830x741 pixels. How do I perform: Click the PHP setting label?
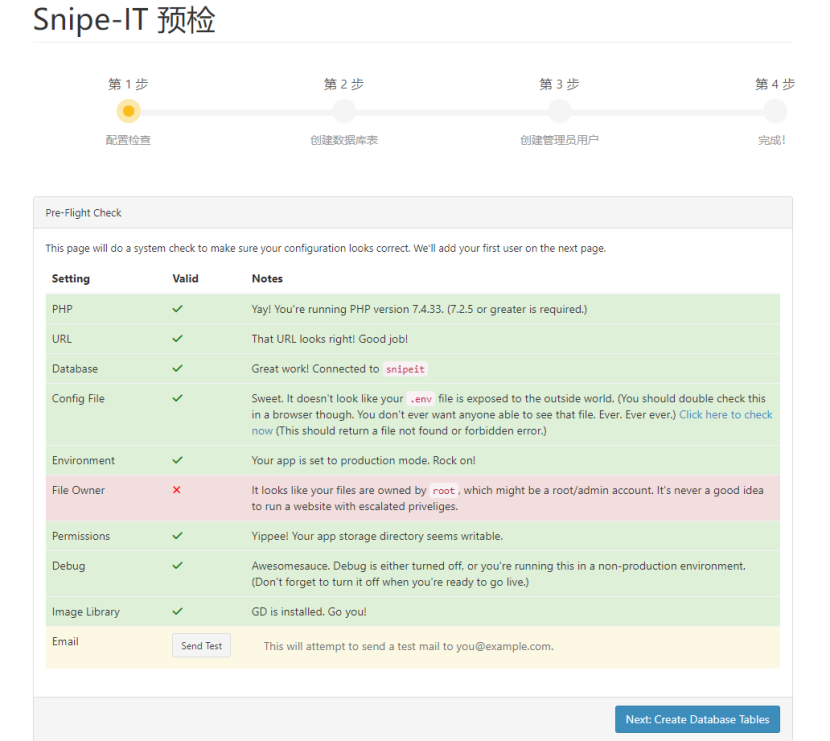coord(62,309)
